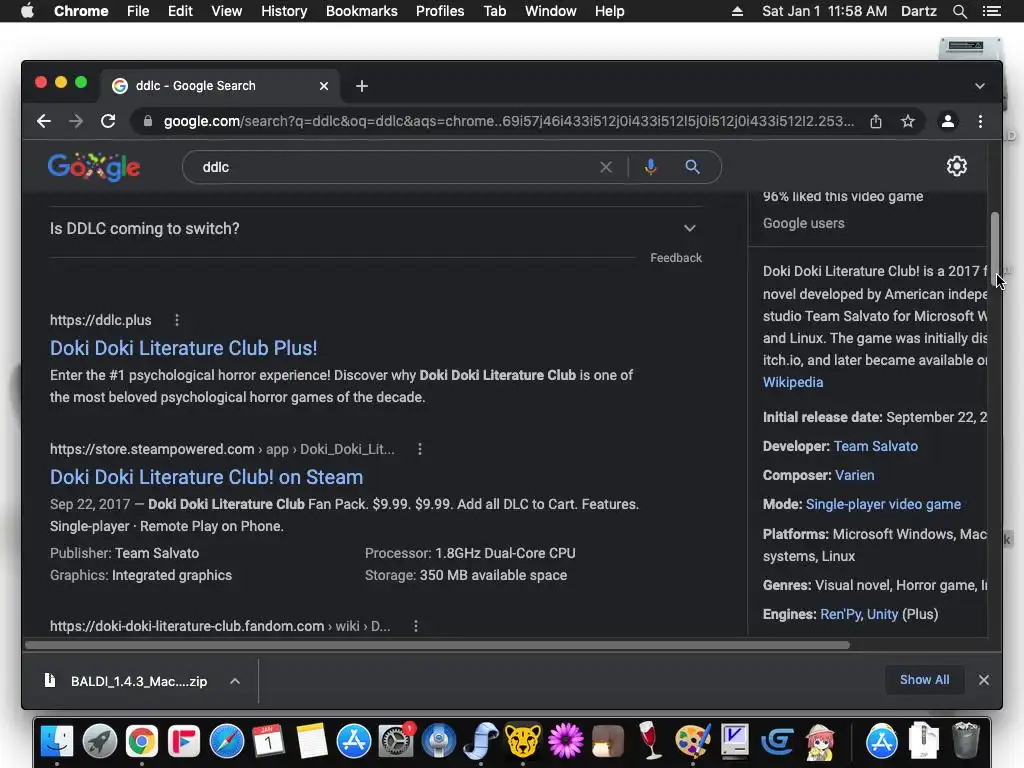Screen dimensions: 1024x768
Task: Open the cheetah app in dock
Action: [522, 741]
